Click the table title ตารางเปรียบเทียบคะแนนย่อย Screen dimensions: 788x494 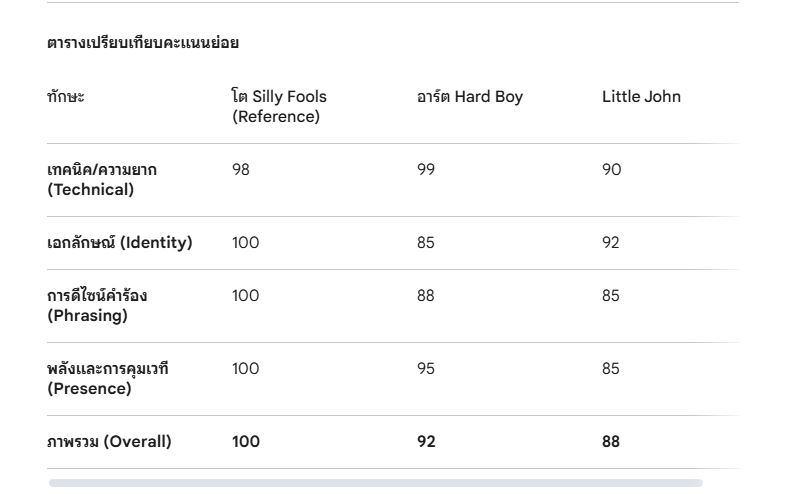pyautogui.click(x=143, y=43)
